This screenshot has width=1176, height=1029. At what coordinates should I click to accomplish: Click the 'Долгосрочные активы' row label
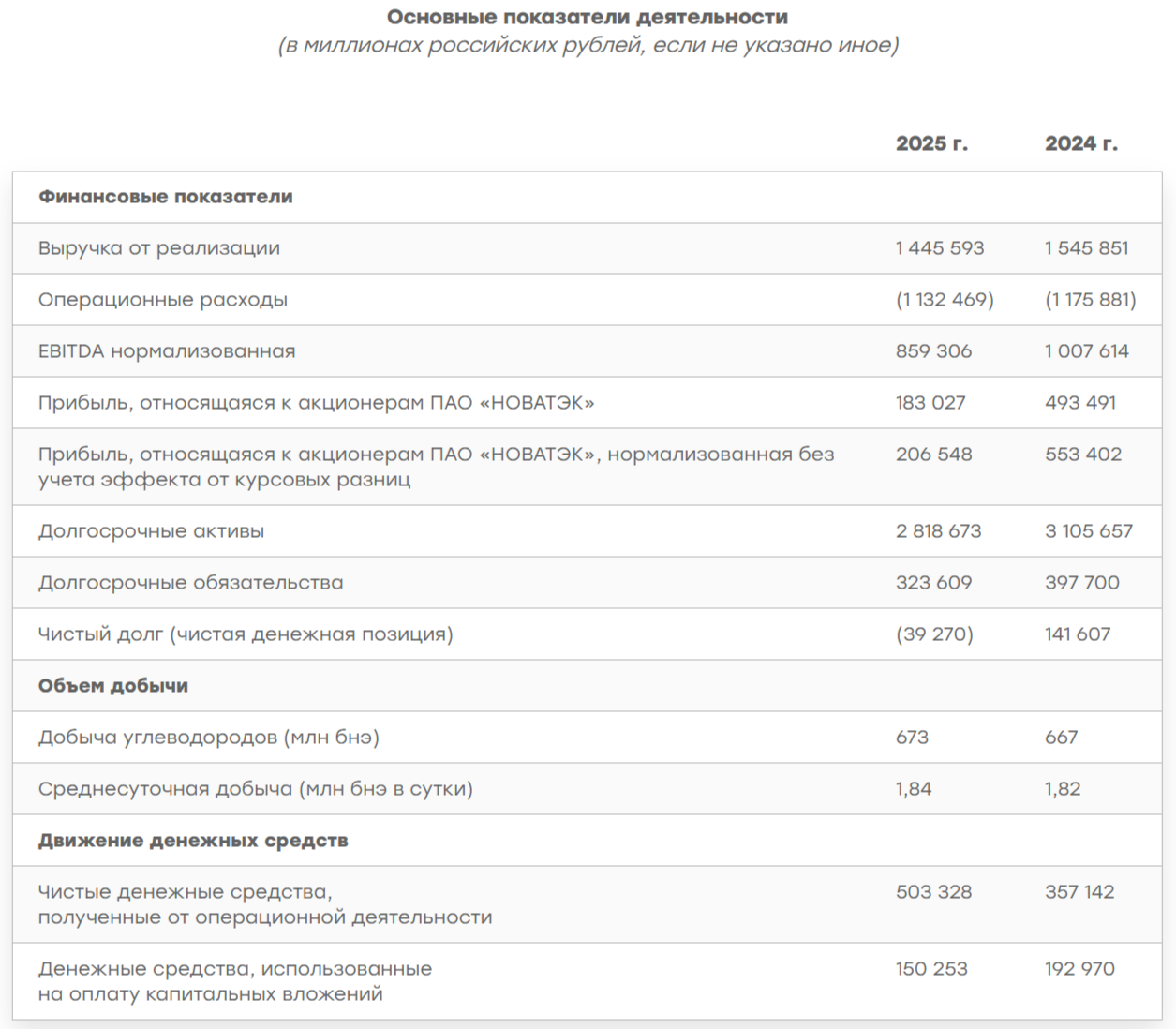coord(151,531)
